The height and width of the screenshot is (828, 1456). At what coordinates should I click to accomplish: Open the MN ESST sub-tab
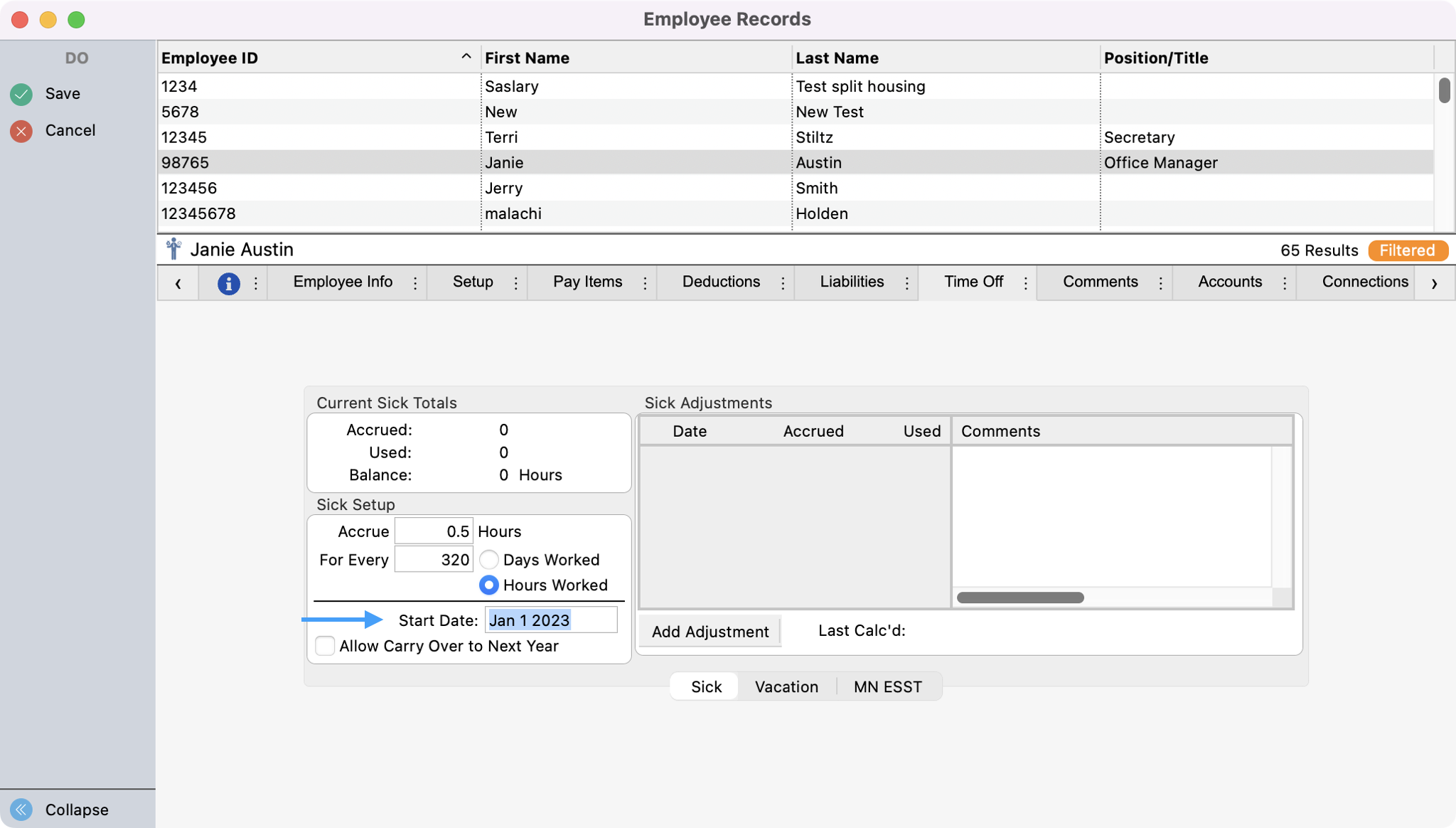tap(887, 686)
